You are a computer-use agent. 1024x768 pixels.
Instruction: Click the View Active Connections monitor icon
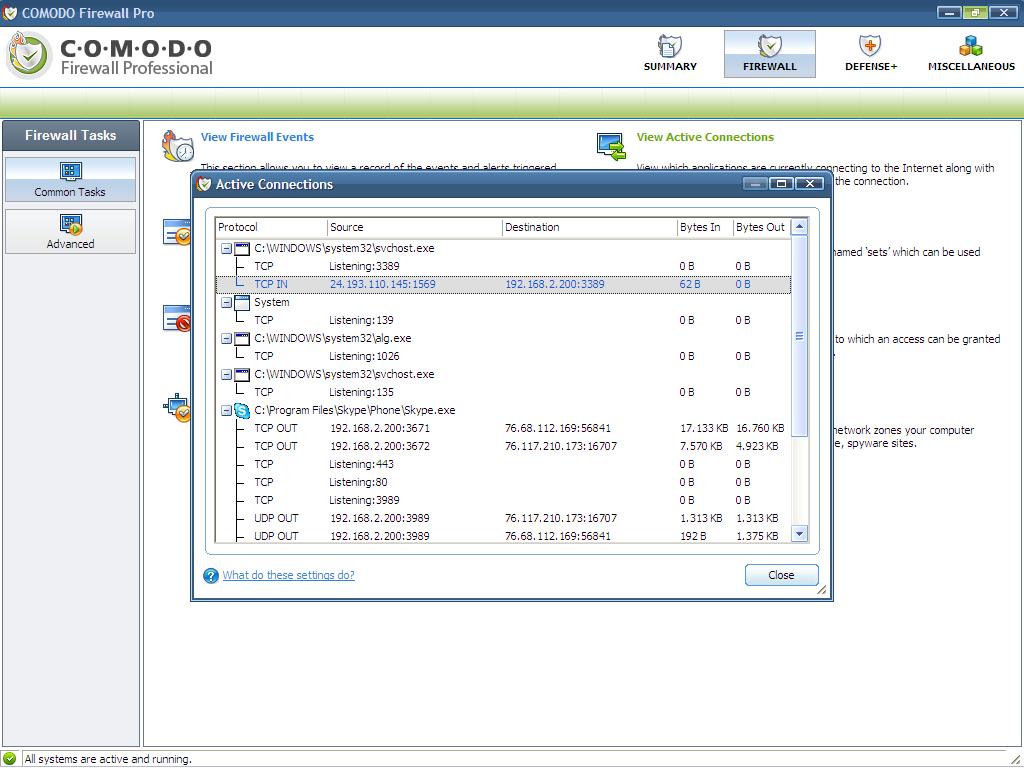click(611, 146)
